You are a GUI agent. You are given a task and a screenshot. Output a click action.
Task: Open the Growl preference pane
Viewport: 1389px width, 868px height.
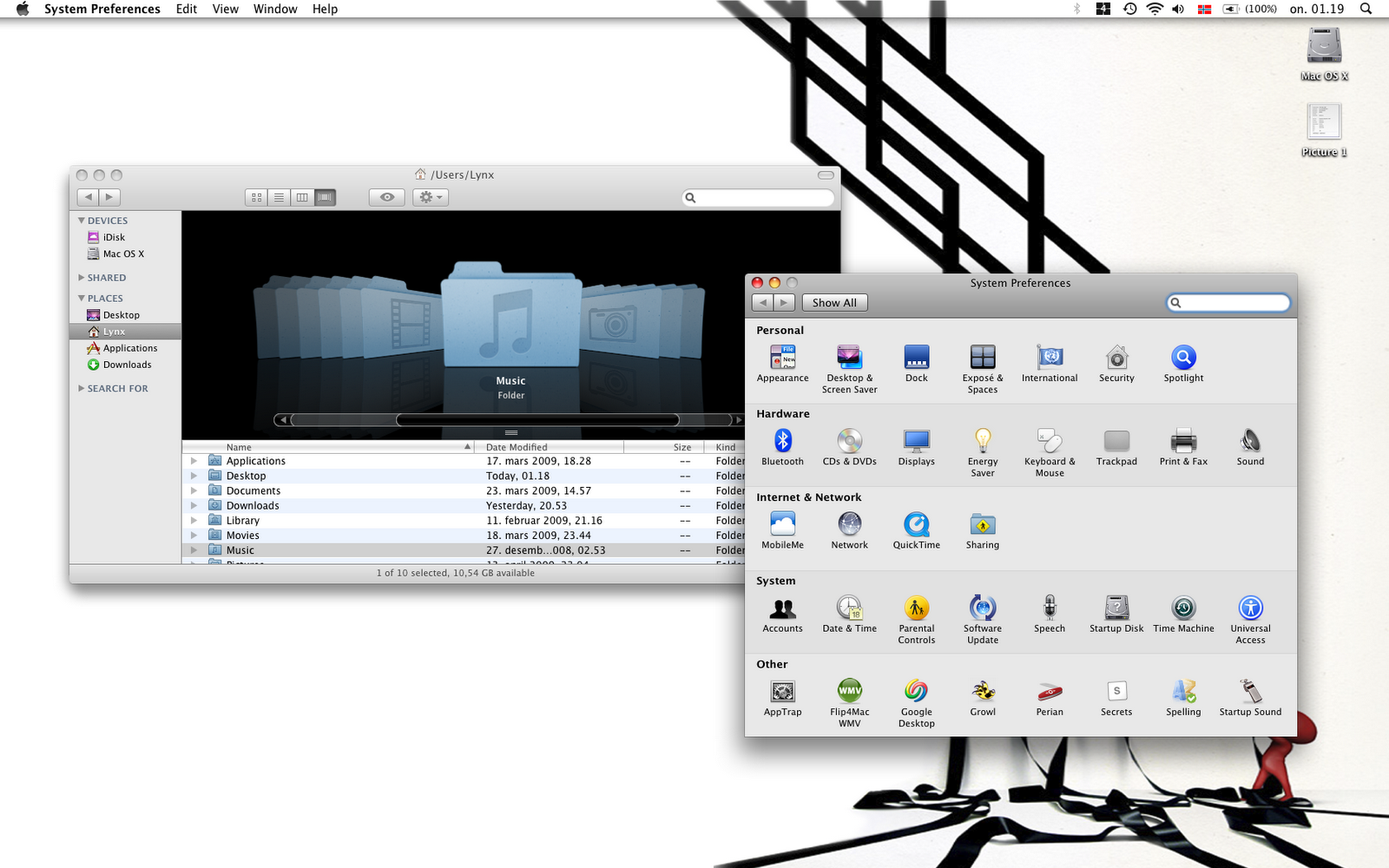click(983, 696)
